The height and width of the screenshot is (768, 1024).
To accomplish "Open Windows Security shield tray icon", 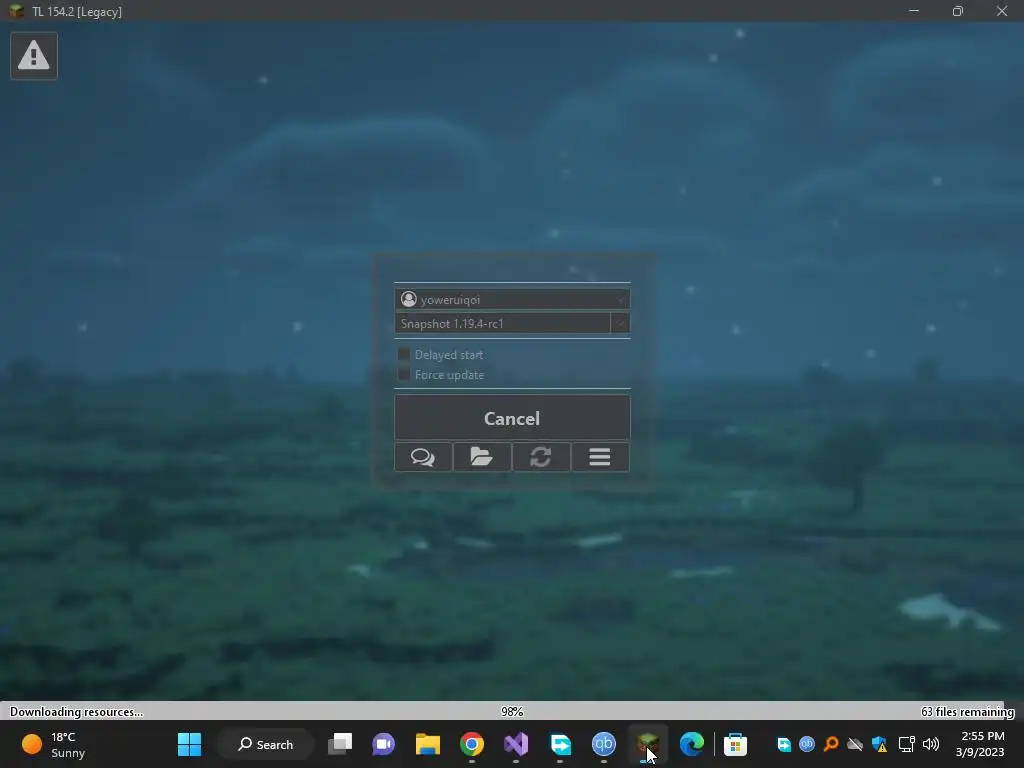I will click(879, 744).
